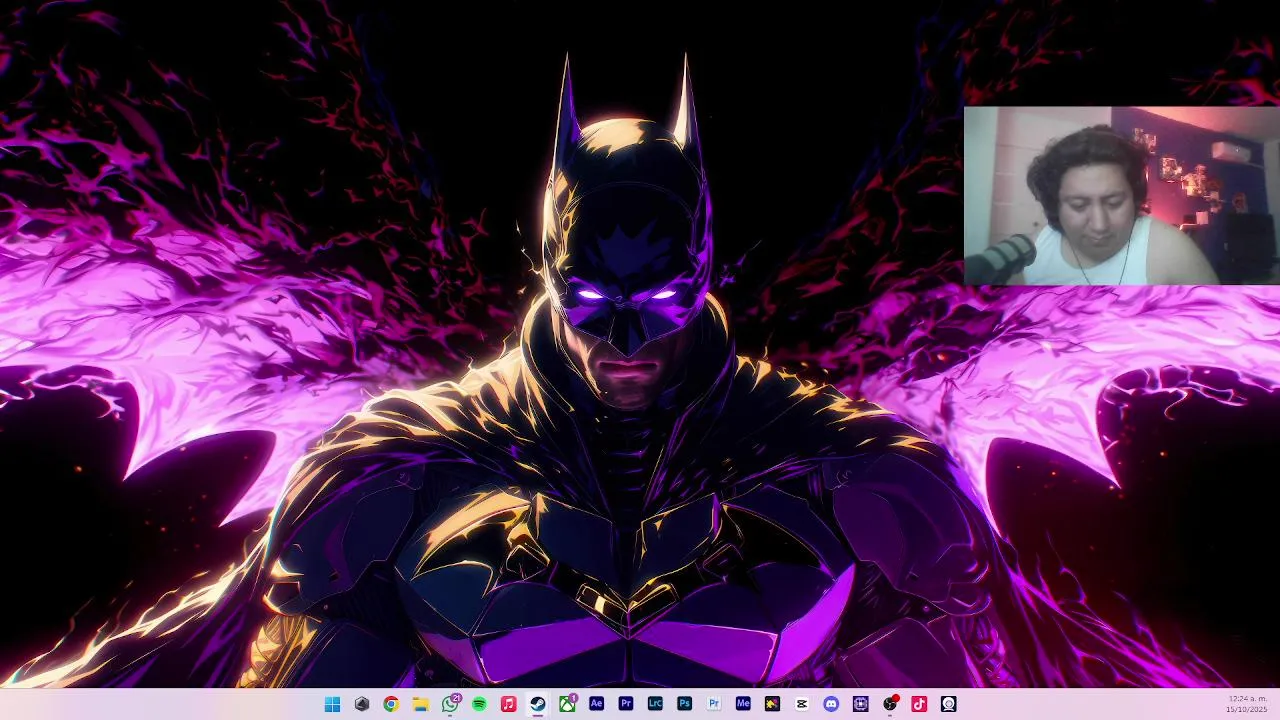Open the red Apple Music icon
1280x720 pixels.
(508, 704)
